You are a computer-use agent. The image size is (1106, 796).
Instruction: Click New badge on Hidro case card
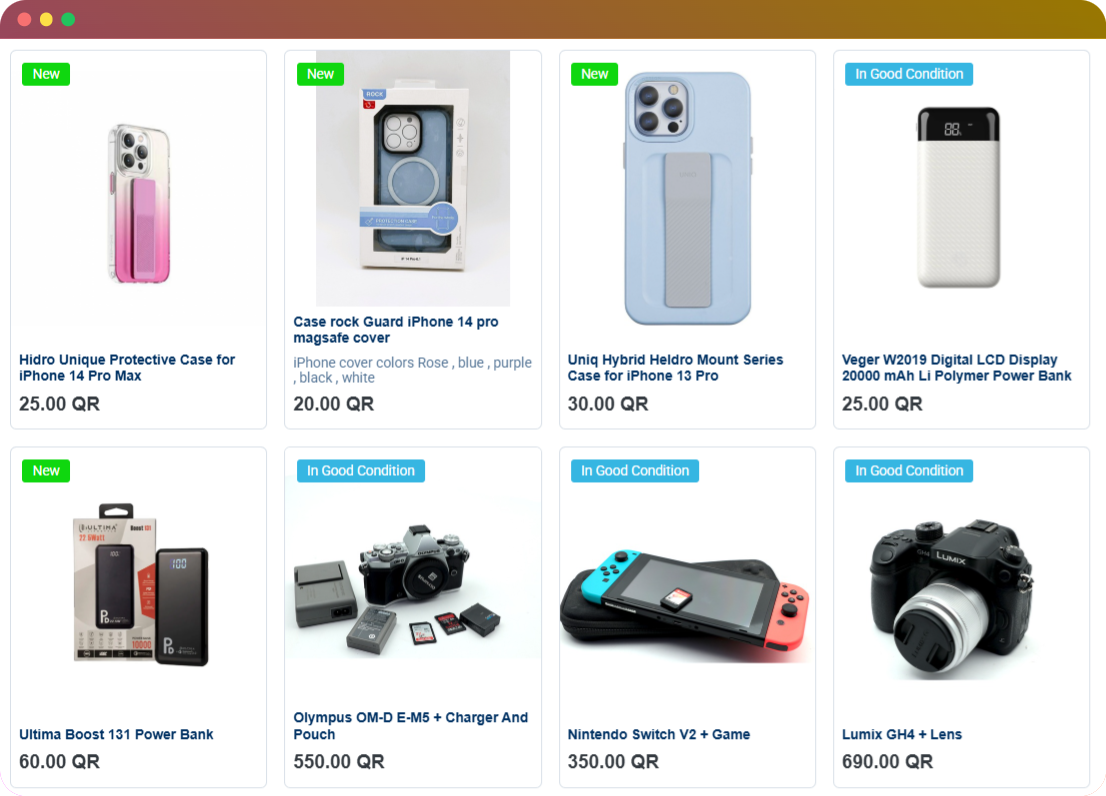46,74
